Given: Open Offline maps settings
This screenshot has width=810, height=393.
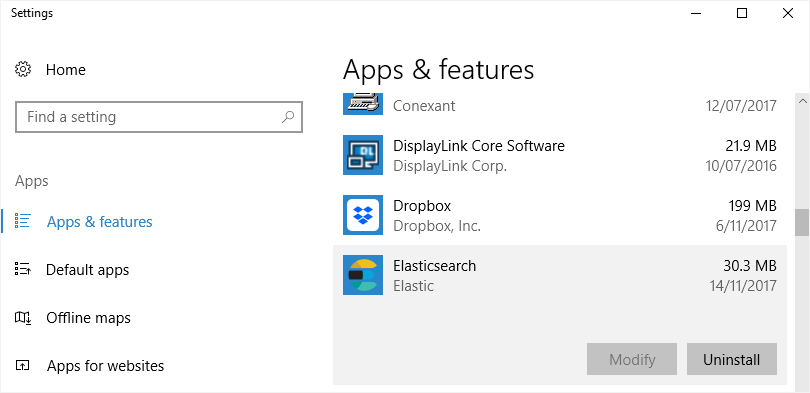Looking at the screenshot, I should point(88,318).
